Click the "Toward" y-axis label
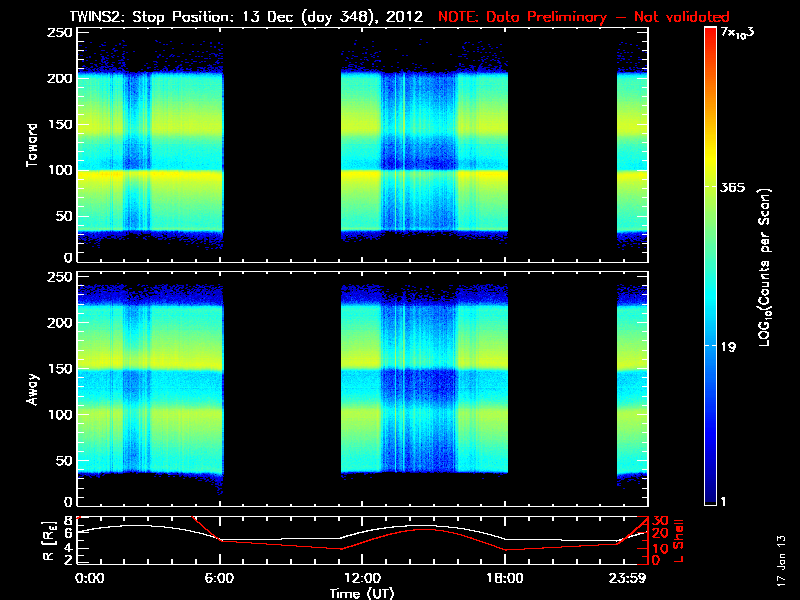The image size is (800, 600). pos(32,145)
